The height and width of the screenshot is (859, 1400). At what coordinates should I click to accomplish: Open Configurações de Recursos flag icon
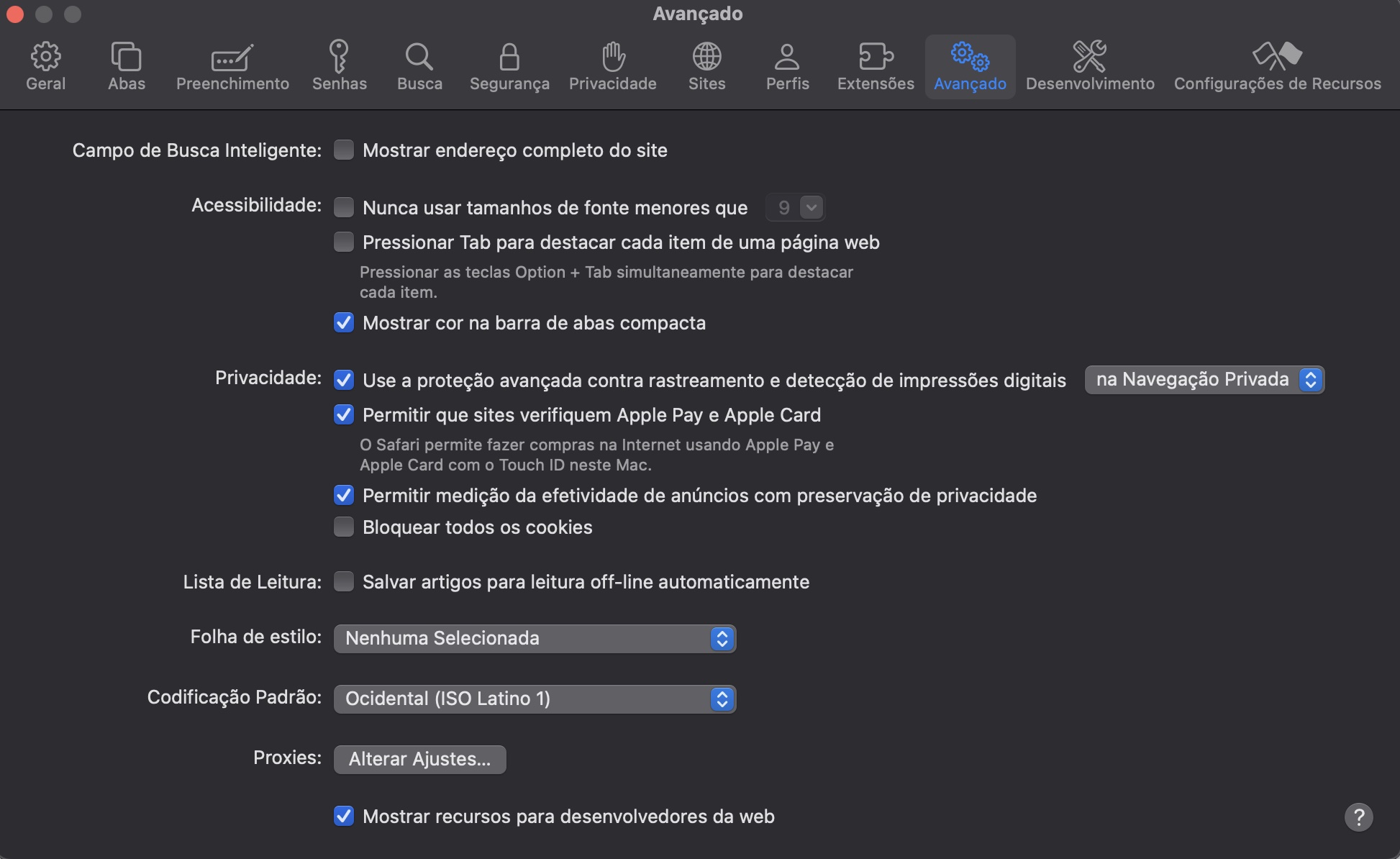coord(1278,65)
